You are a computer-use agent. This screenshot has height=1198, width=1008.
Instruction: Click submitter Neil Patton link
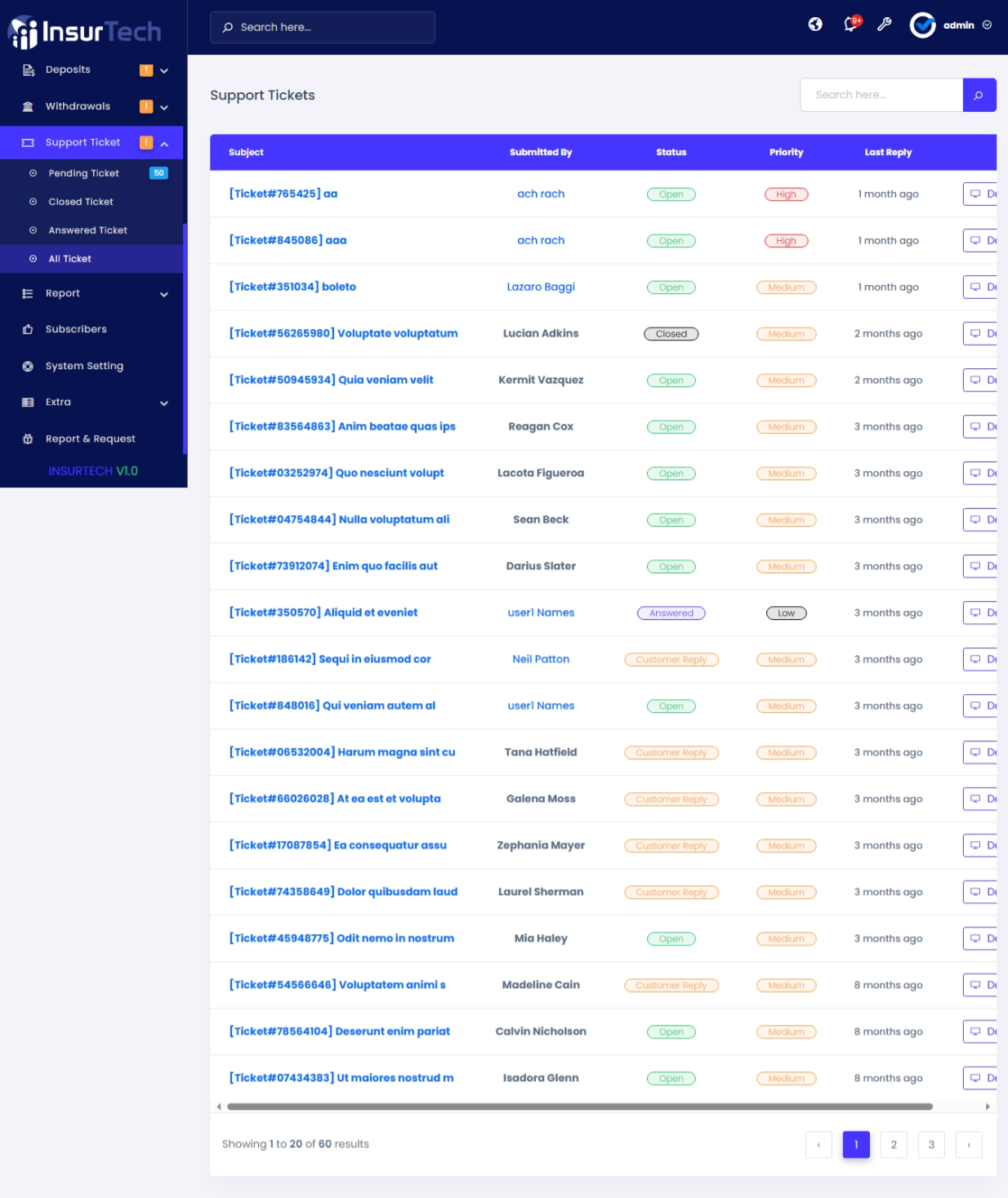541,659
